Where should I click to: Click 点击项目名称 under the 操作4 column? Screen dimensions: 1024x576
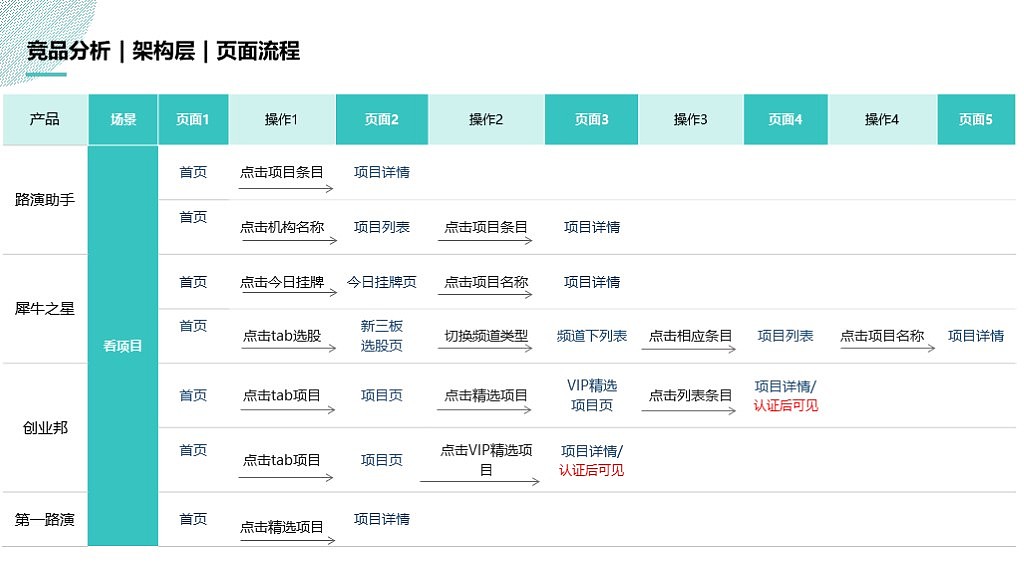coord(882,336)
